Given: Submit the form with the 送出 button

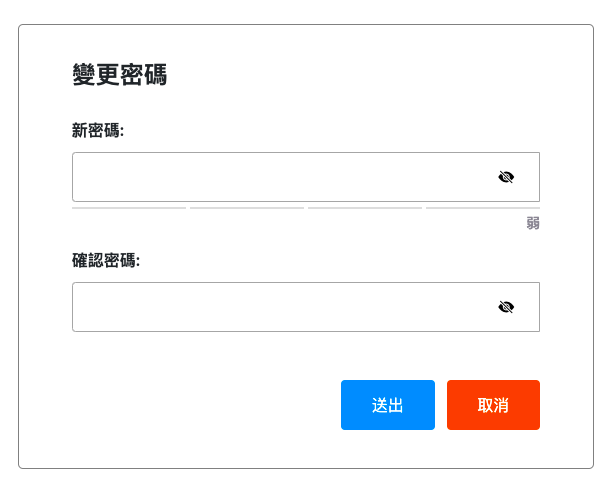Looking at the screenshot, I should click(x=388, y=405).
